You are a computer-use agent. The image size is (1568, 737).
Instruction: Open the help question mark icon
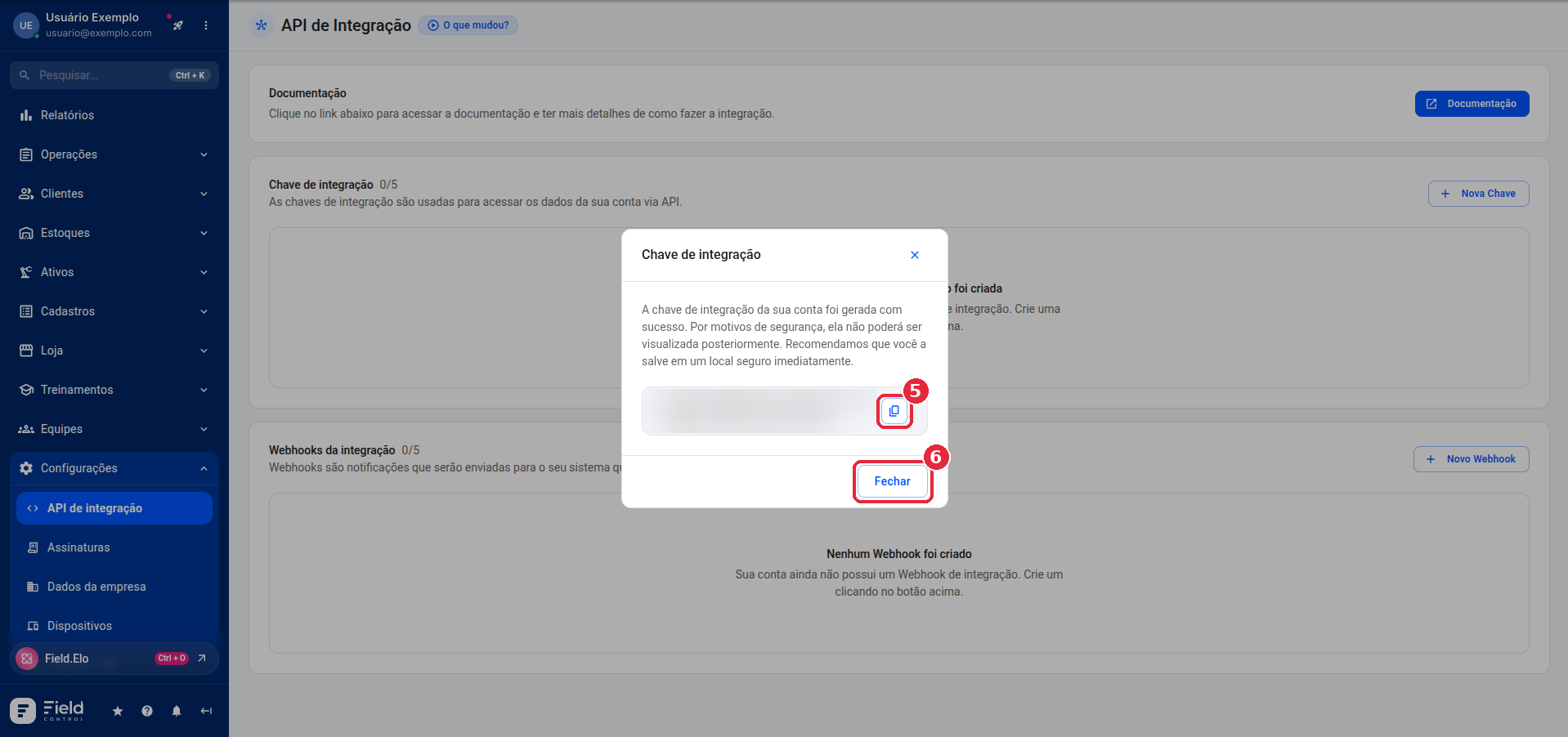tap(147, 711)
